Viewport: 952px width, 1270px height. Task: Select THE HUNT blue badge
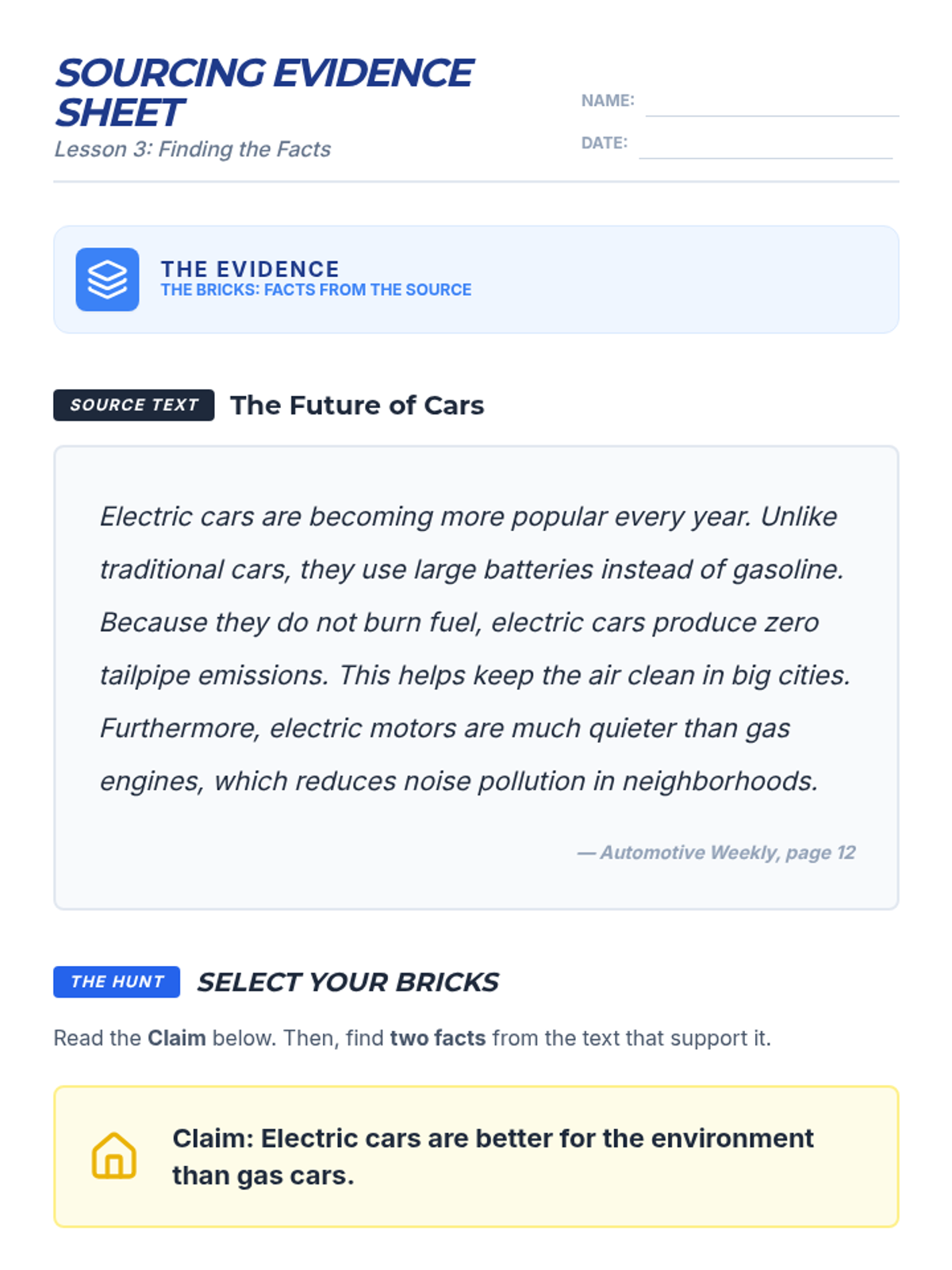[x=117, y=982]
